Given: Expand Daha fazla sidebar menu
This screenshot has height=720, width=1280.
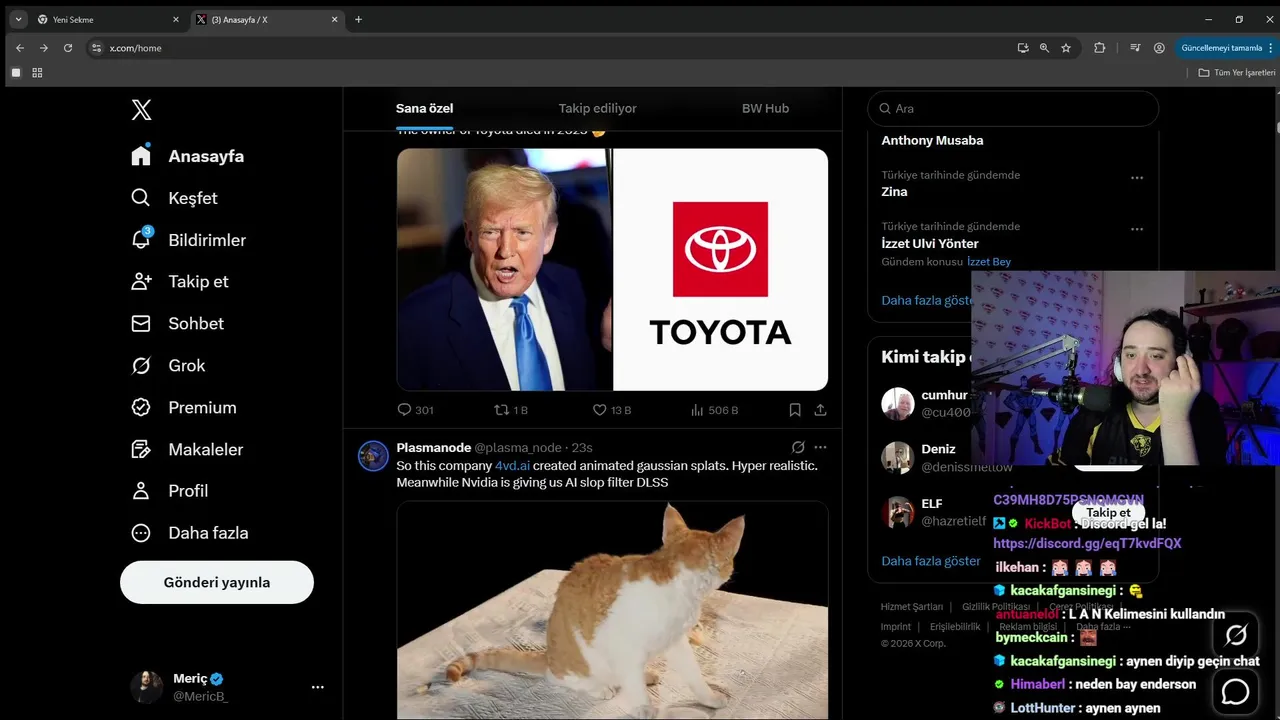Looking at the screenshot, I should pos(189,533).
